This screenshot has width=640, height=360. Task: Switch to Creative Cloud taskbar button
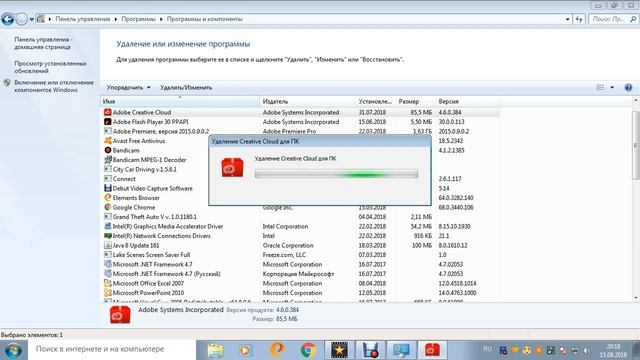coord(432,350)
